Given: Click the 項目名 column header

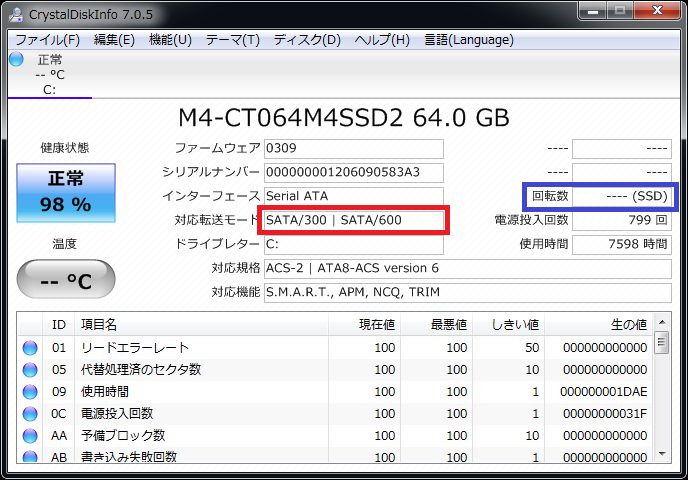Looking at the screenshot, I should (201, 325).
